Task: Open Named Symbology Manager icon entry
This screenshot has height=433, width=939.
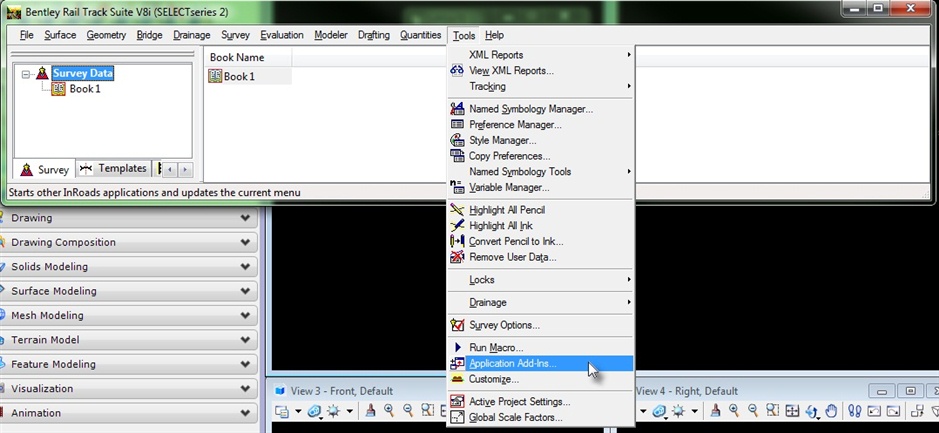Action: coord(457,109)
